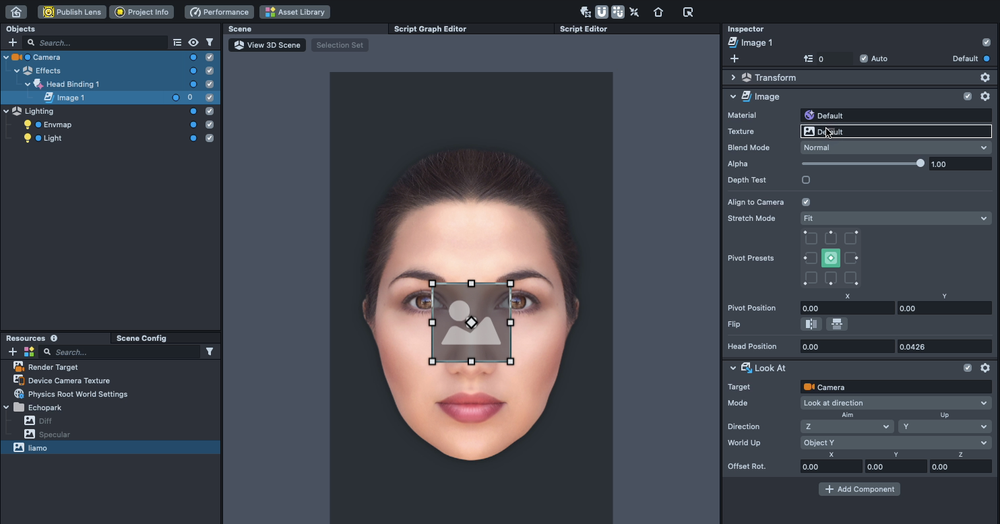Open the Asset Library
The width and height of the screenshot is (1000, 524).
(295, 12)
